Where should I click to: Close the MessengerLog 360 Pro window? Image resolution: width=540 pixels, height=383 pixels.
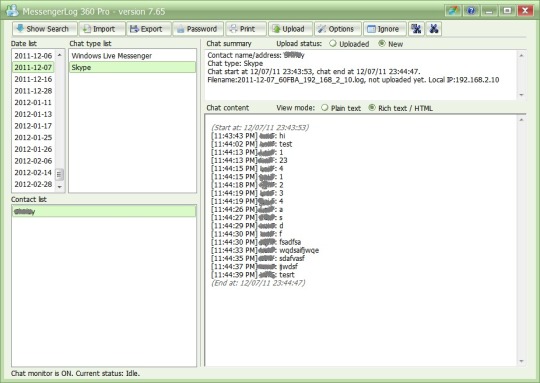coord(525,10)
